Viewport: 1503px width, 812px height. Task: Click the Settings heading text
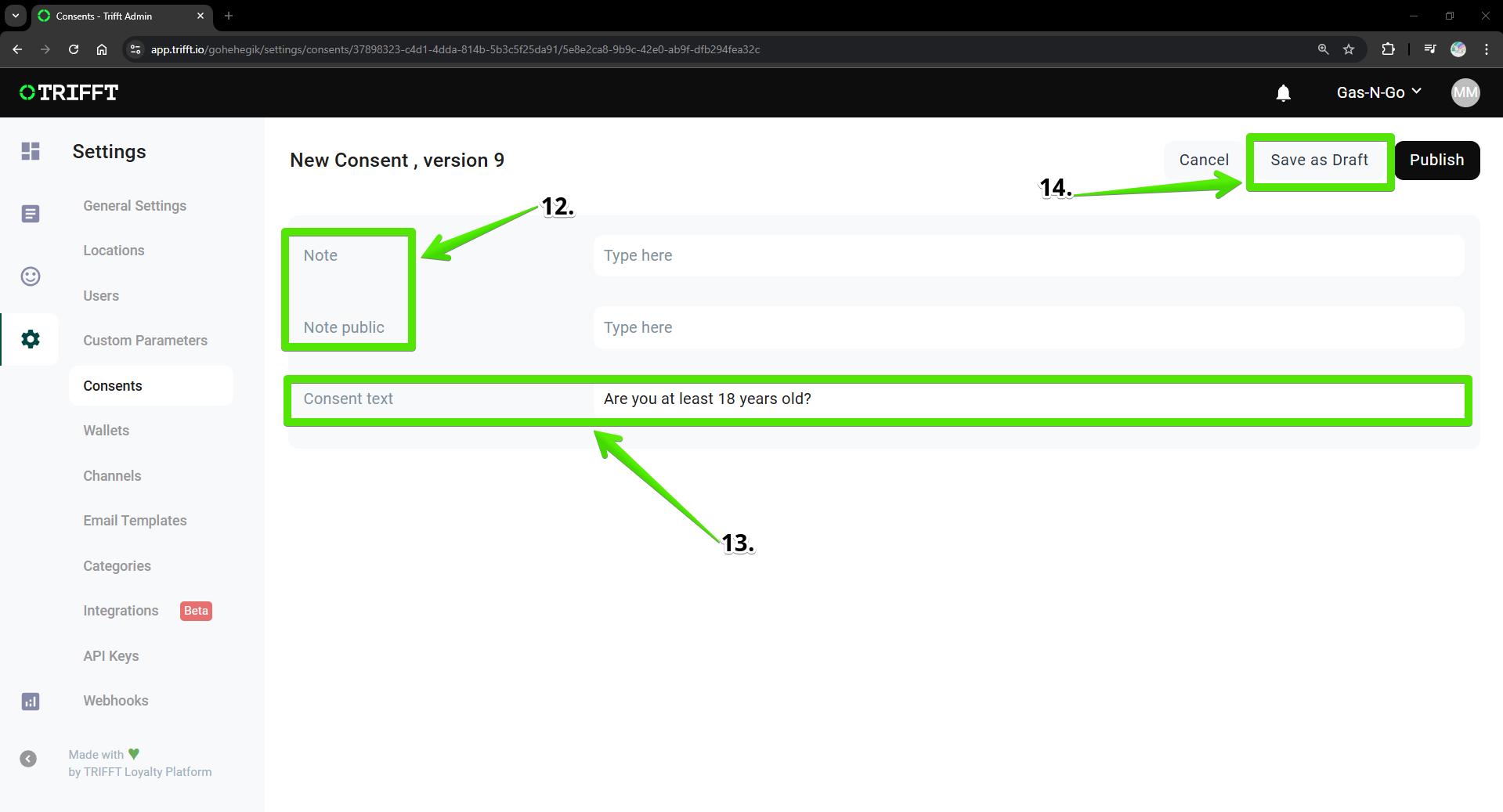109,152
